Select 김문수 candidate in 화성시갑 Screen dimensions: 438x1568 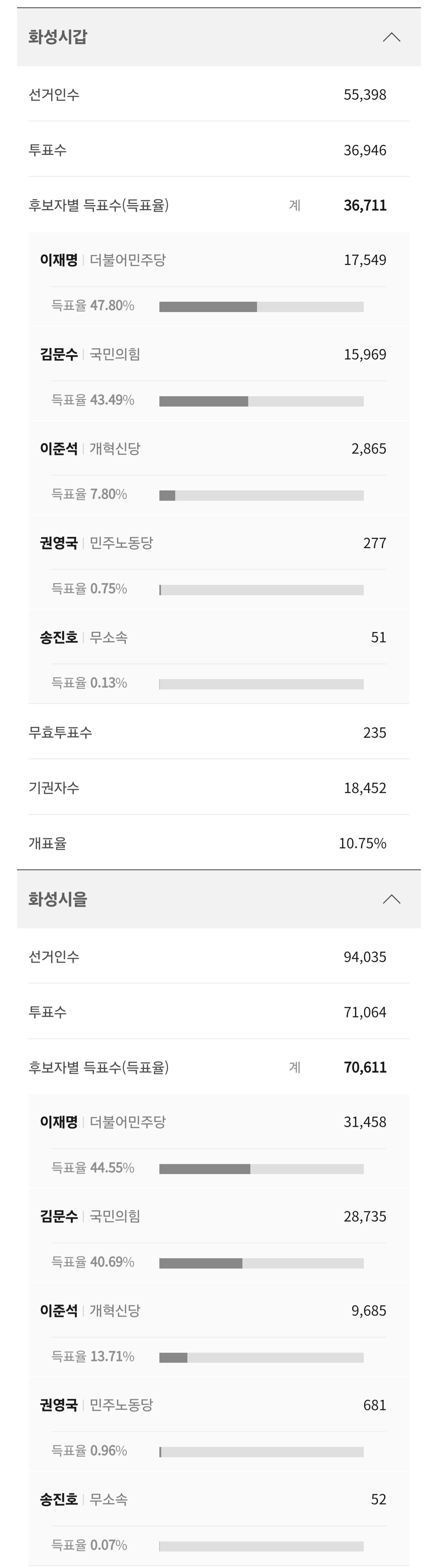click(59, 354)
